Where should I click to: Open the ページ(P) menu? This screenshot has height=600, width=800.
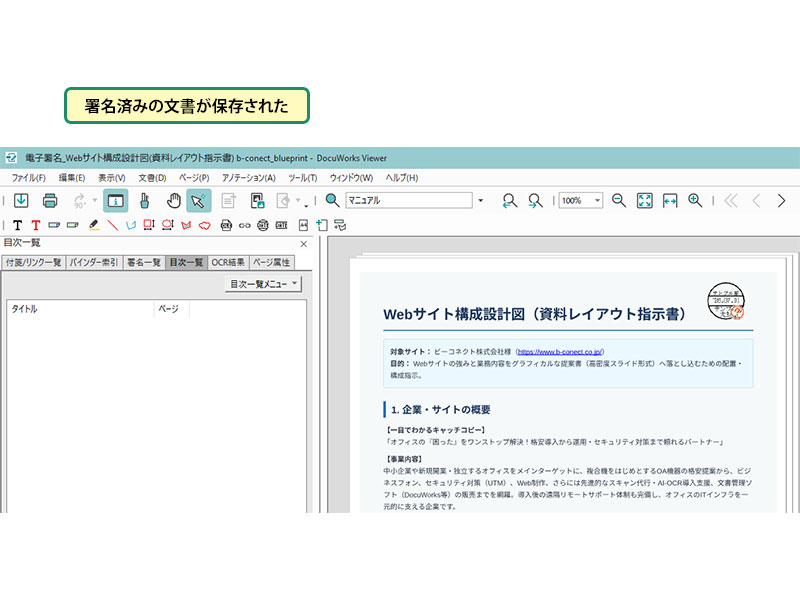pyautogui.click(x=194, y=178)
